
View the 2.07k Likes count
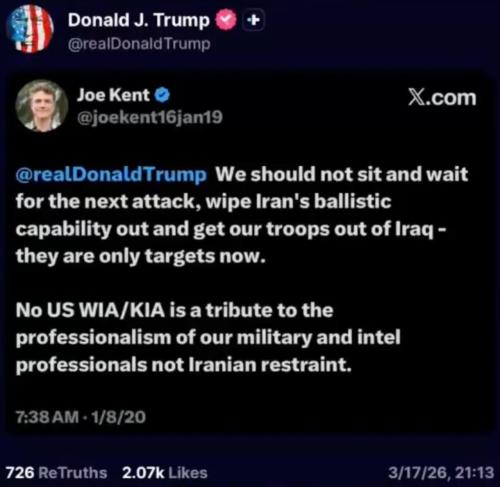(x=165, y=473)
